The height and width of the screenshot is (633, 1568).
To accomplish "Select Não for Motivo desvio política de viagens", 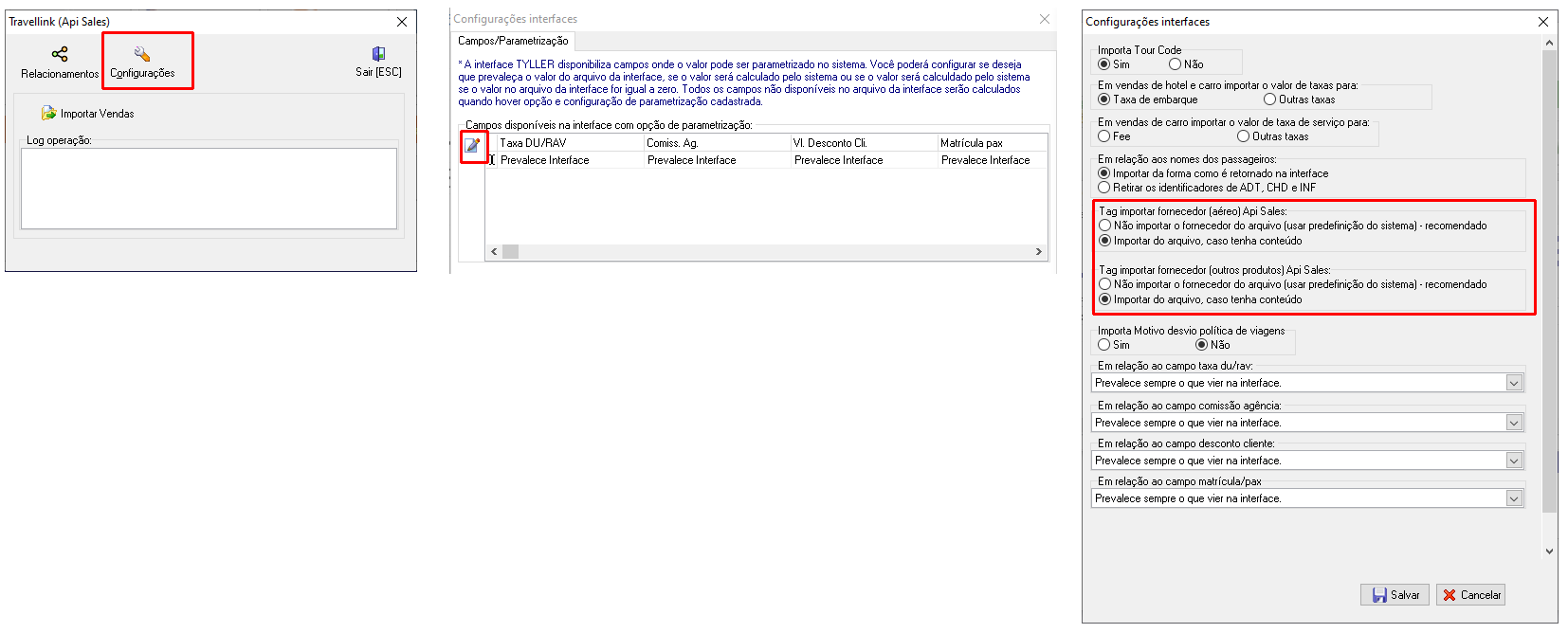I will pos(1201,345).
